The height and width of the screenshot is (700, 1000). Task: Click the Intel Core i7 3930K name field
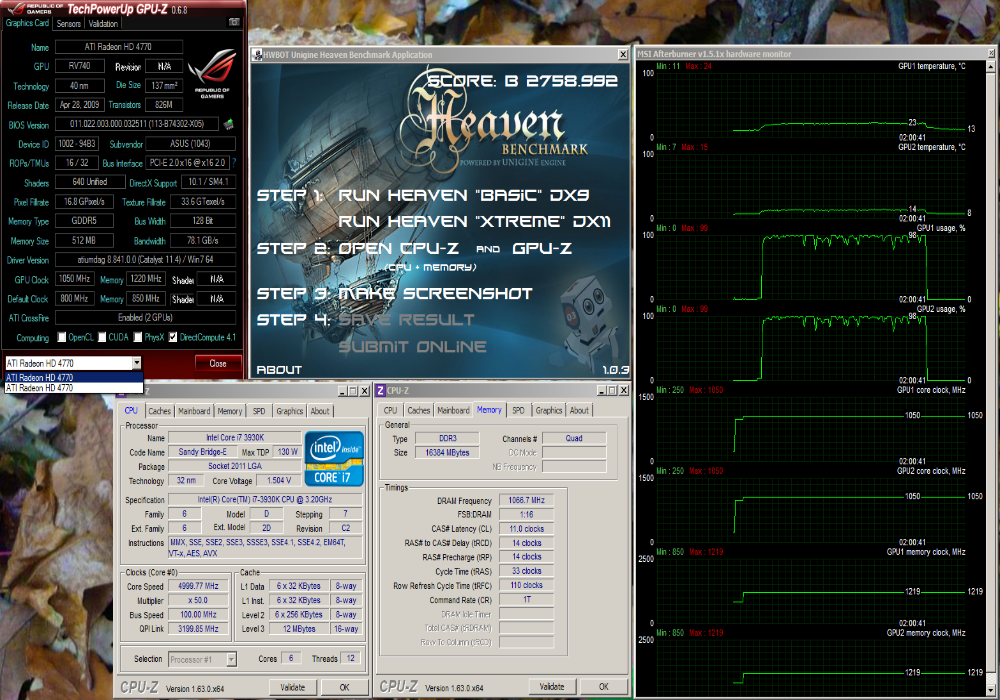point(235,437)
